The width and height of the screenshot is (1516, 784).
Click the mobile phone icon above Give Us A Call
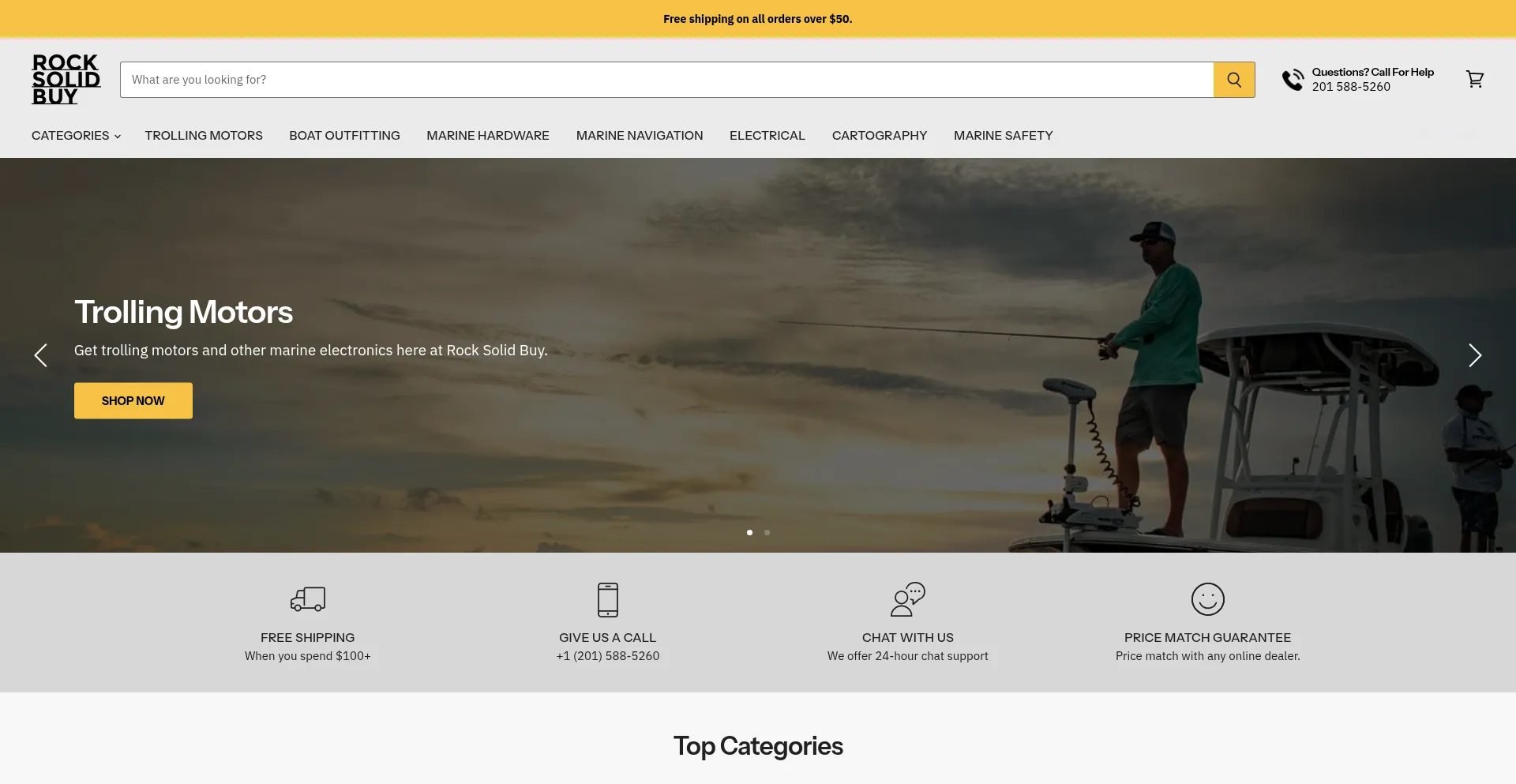(x=608, y=599)
